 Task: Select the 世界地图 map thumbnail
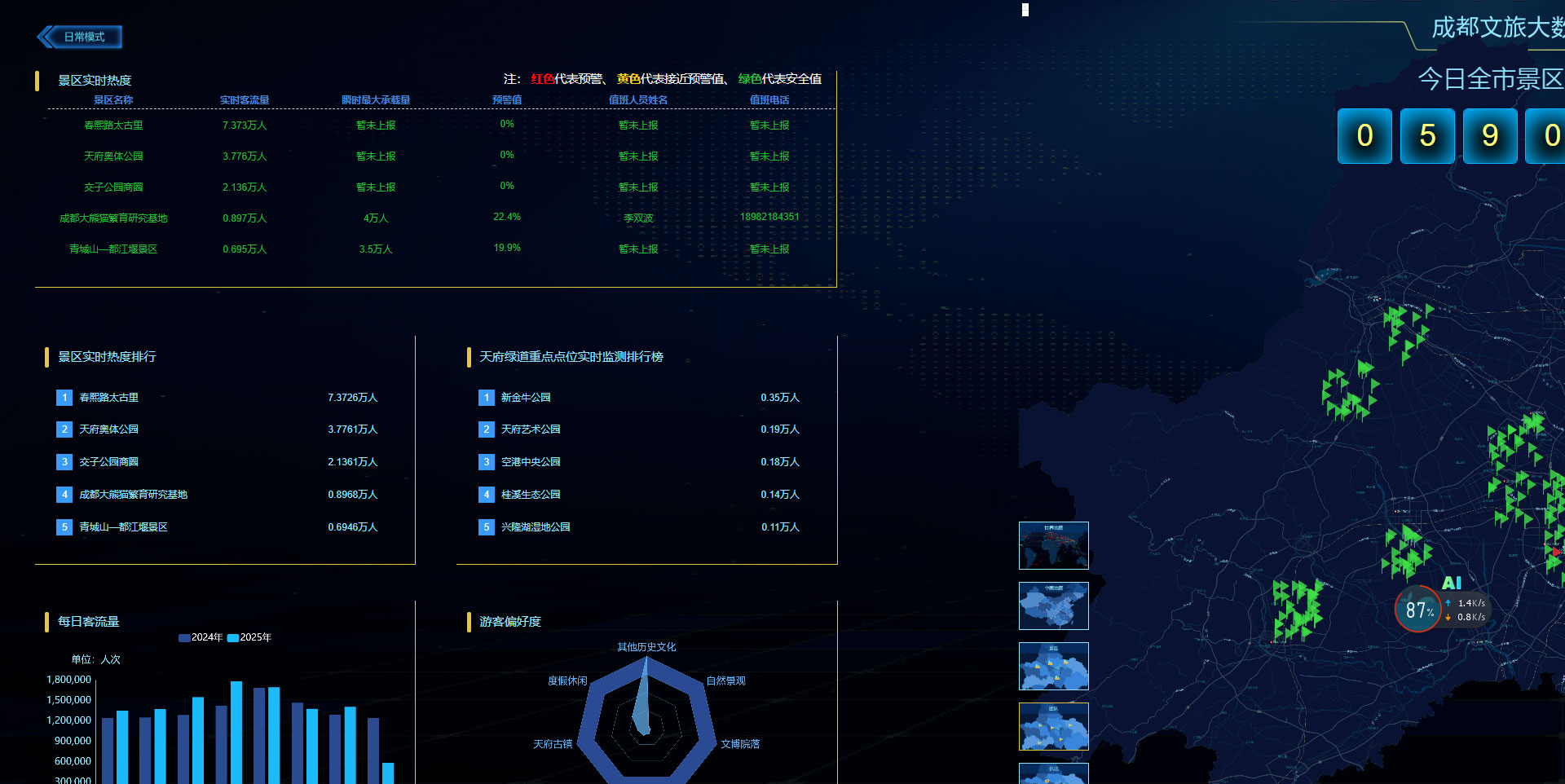pos(1053,545)
